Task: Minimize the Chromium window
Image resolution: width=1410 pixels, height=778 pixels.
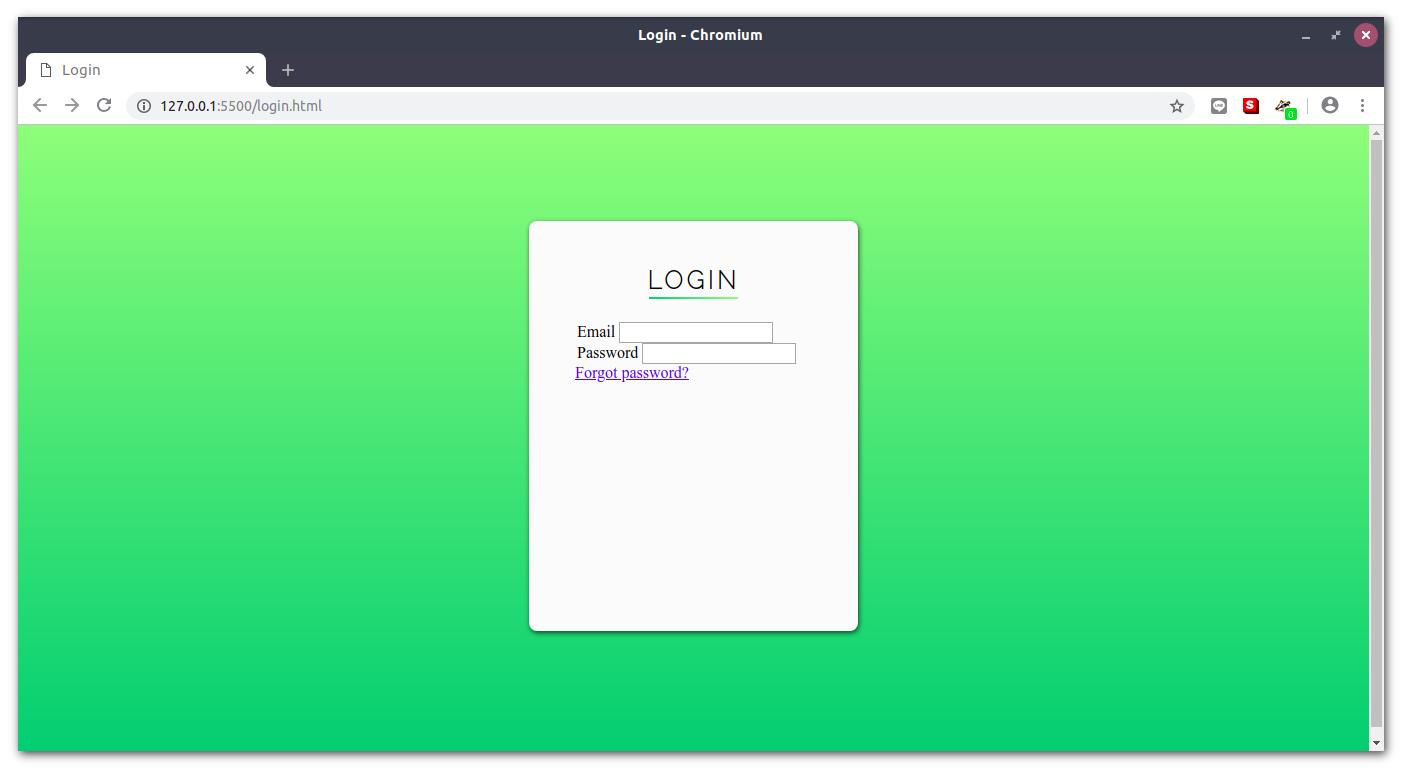Action: (1306, 36)
